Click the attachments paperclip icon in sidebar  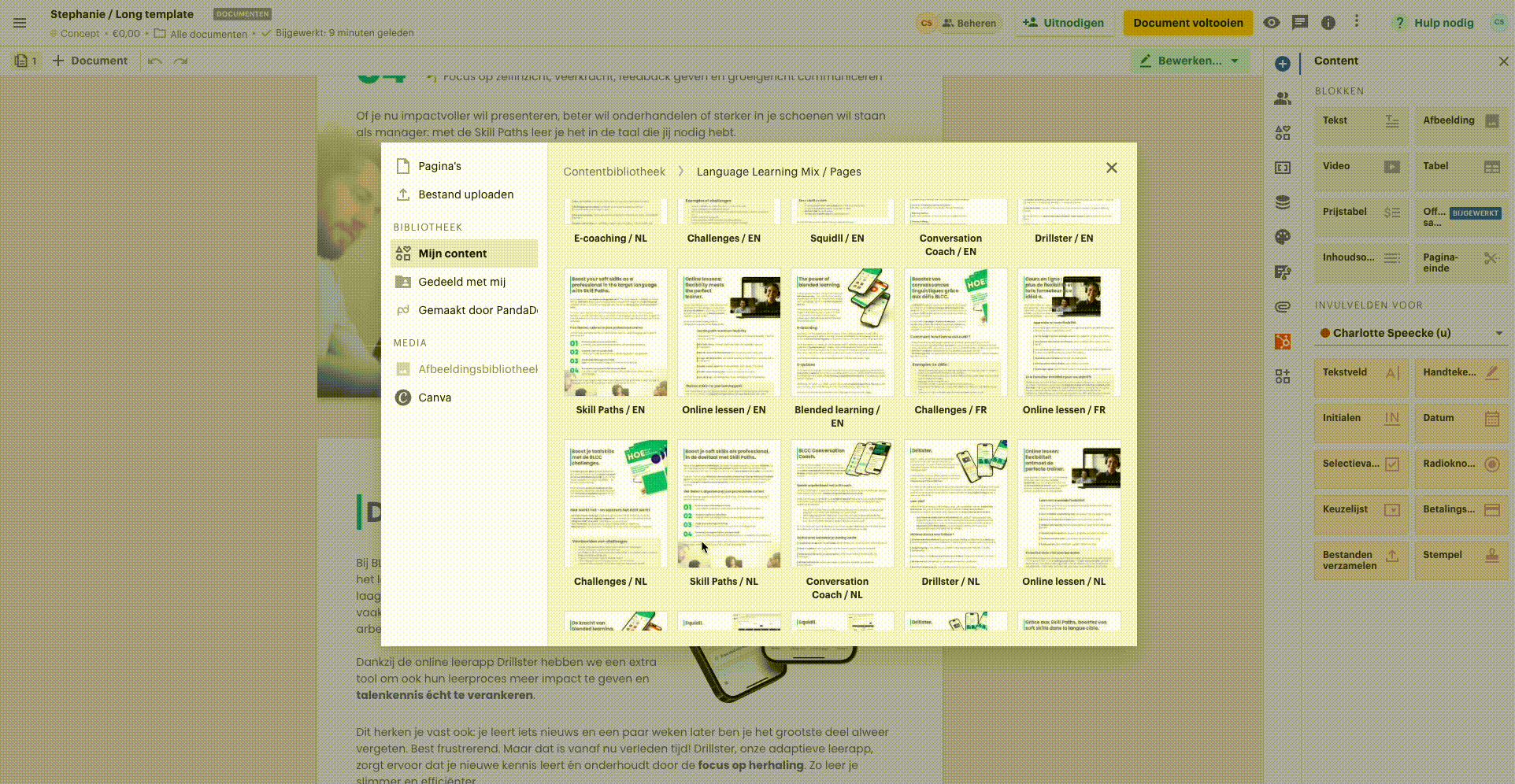(x=1283, y=306)
